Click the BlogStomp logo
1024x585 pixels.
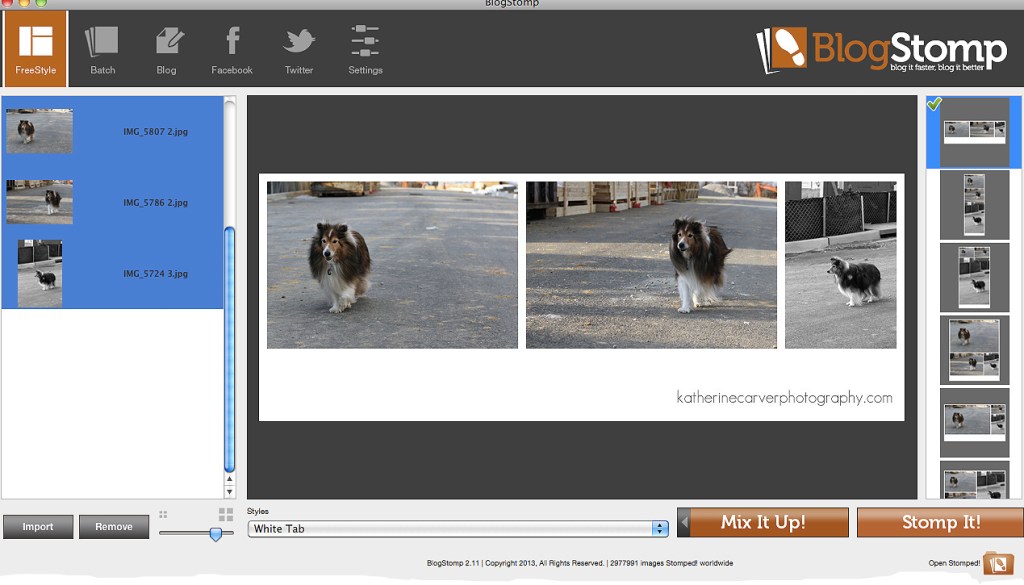coord(880,46)
